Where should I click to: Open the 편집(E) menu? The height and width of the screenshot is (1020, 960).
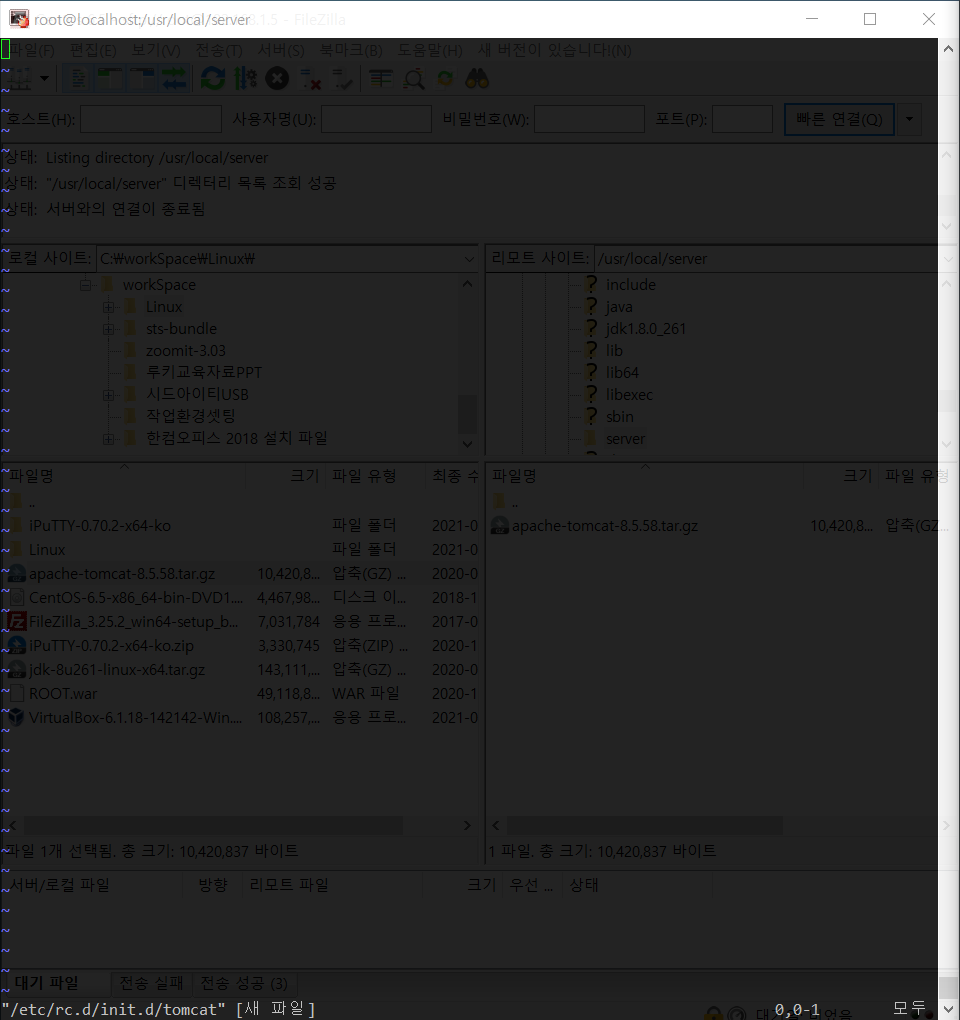click(93, 50)
